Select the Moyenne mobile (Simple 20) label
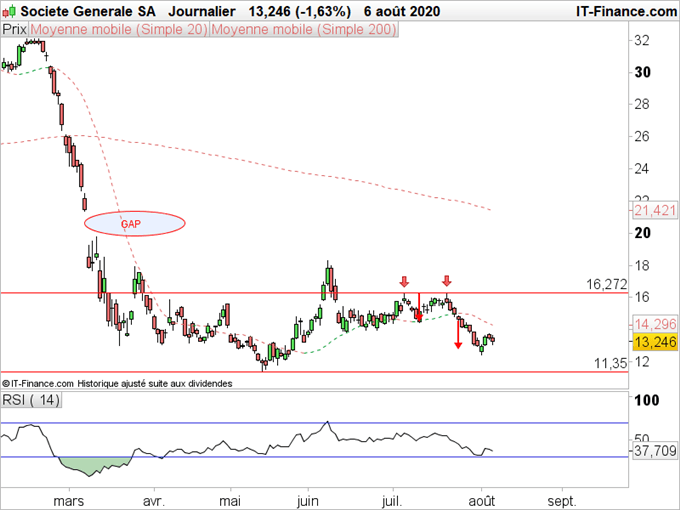This screenshot has height=510, width=680. tap(119, 29)
